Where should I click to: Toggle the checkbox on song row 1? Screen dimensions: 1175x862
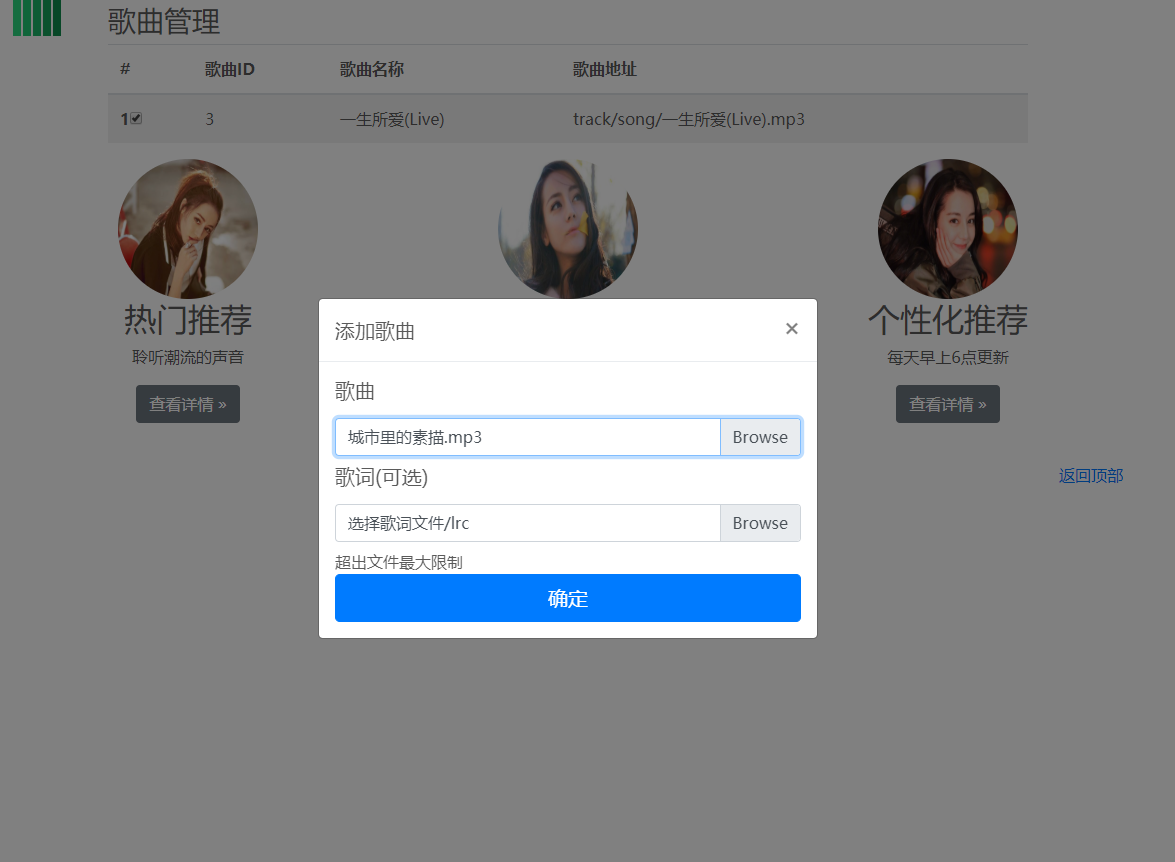click(135, 117)
